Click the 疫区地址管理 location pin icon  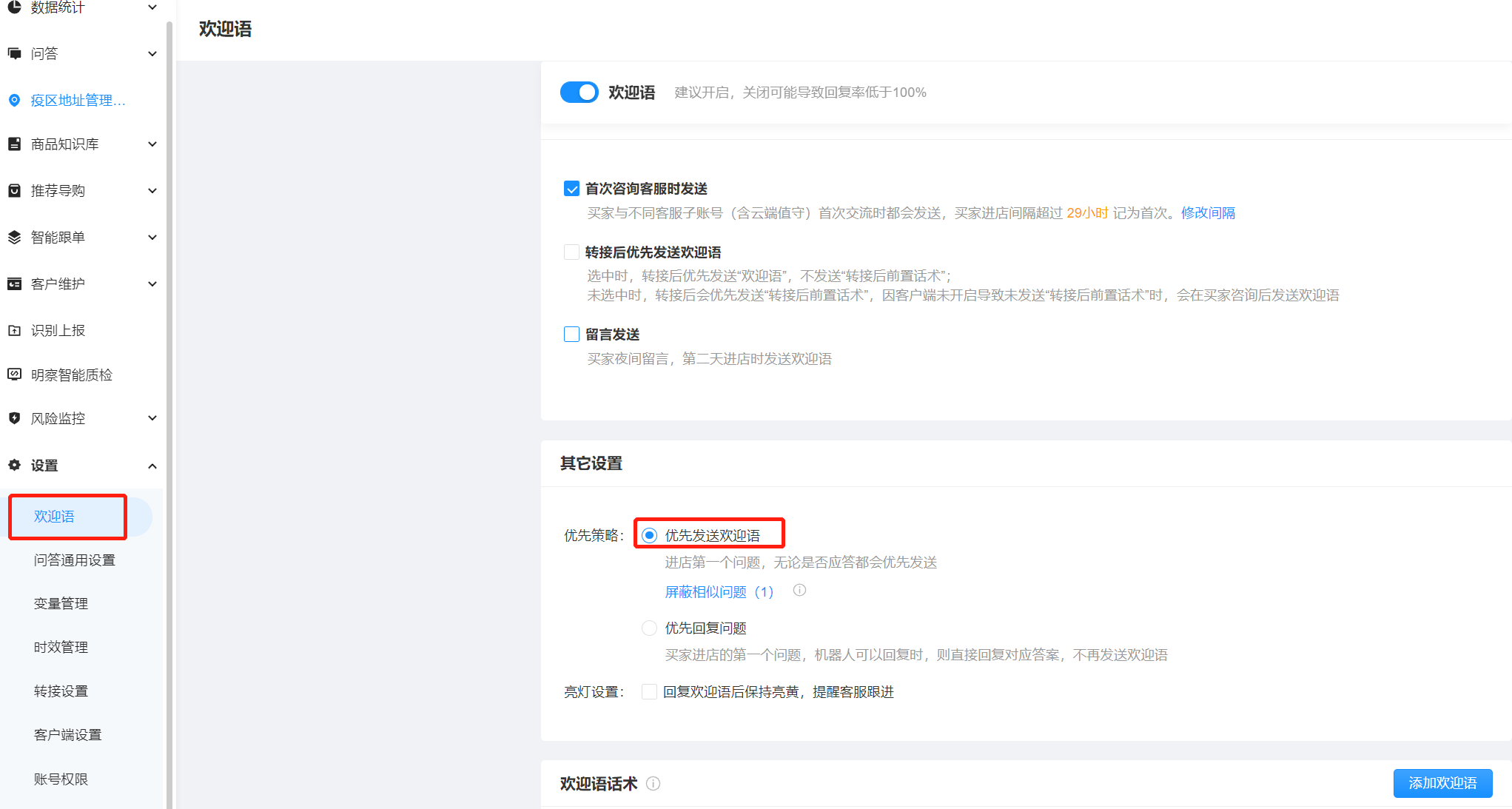tap(14, 100)
